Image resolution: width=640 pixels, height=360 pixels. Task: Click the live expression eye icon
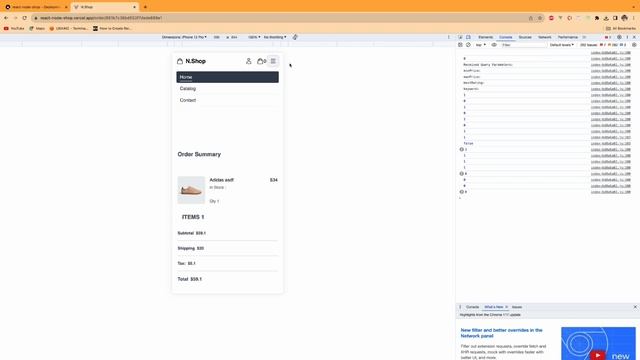pos(494,45)
